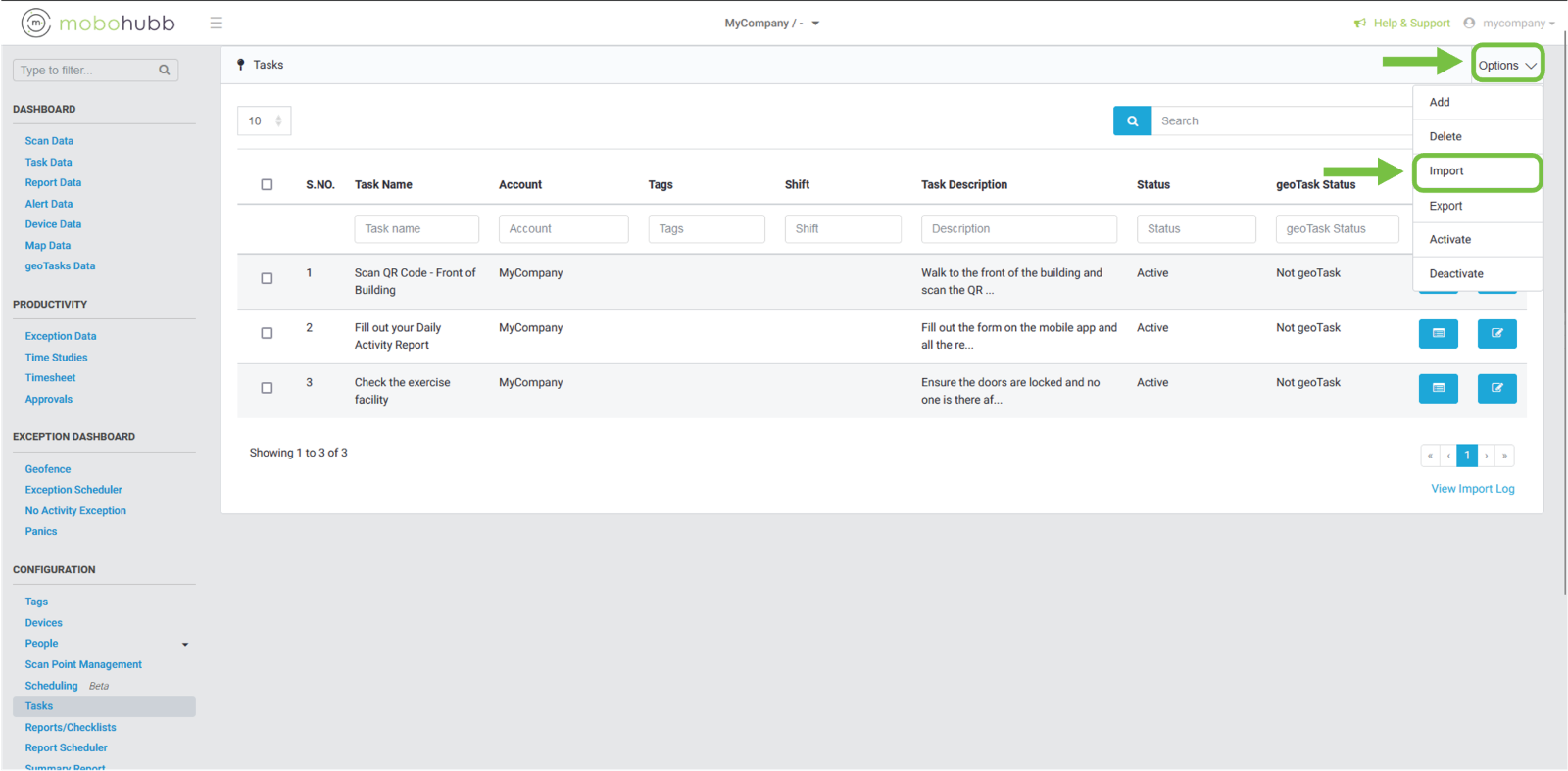The width and height of the screenshot is (1568, 771).
Task: Check the box for Check the exercise facility
Action: [x=267, y=388]
